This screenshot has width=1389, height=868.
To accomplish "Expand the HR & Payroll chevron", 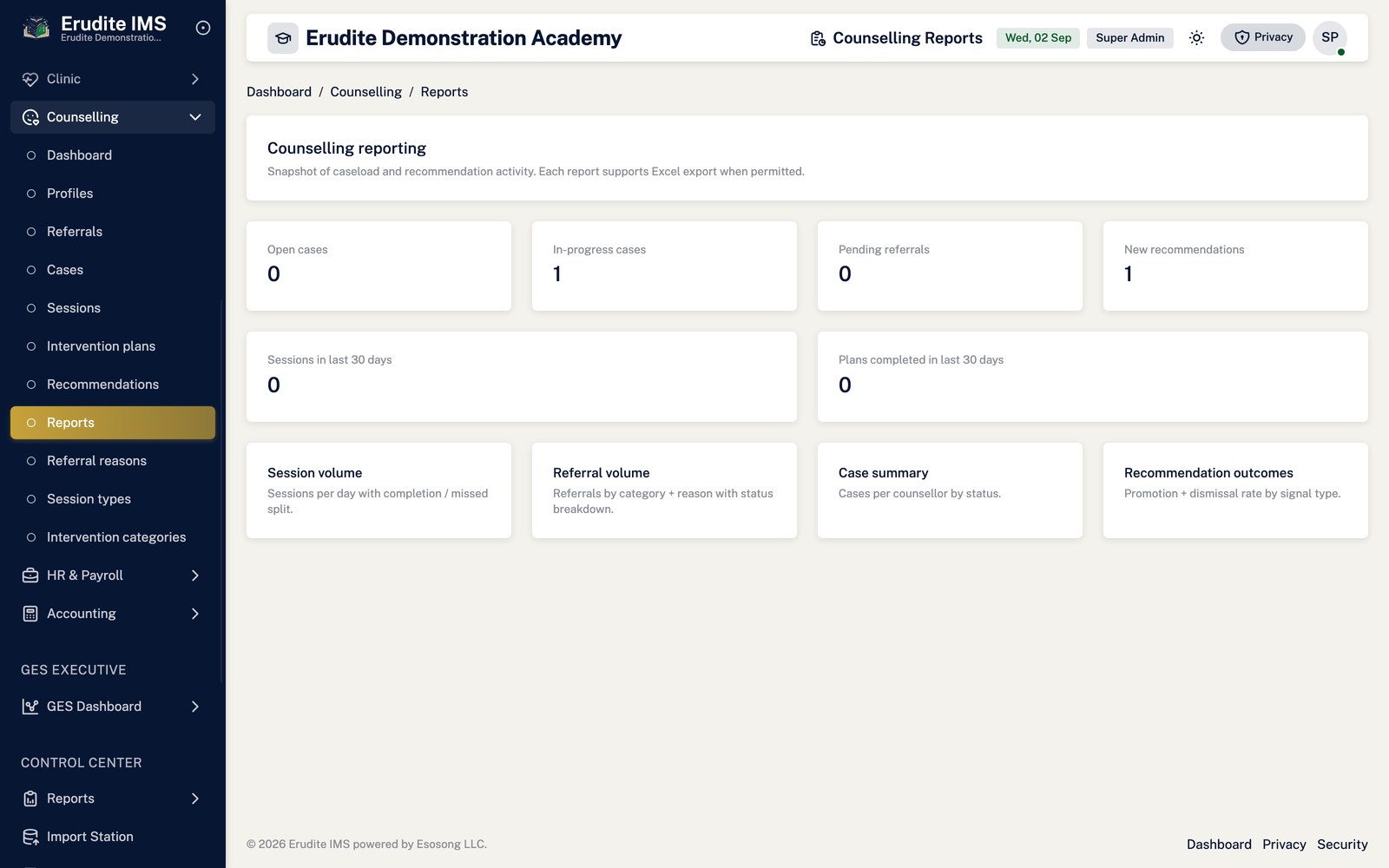I will [x=195, y=575].
